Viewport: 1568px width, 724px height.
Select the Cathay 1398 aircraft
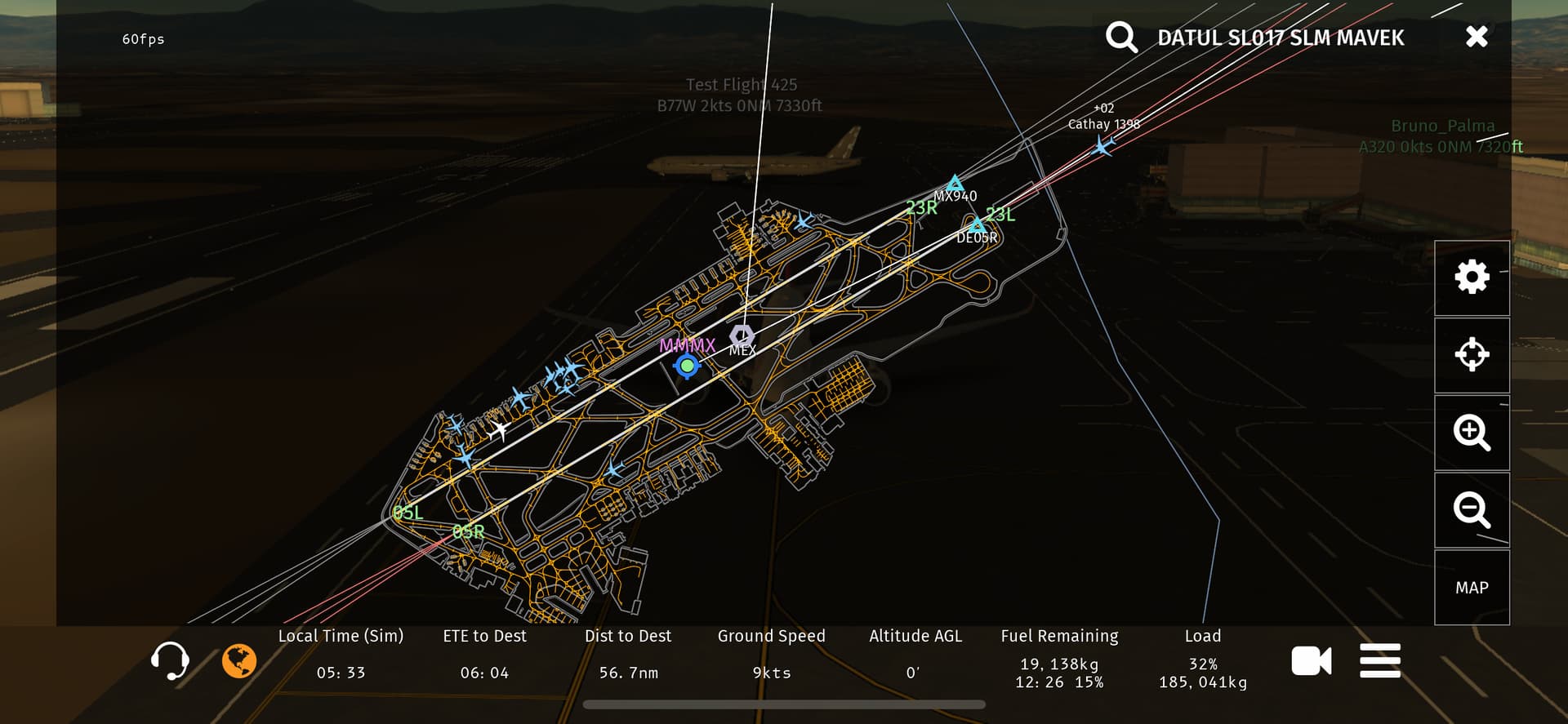1102,147
